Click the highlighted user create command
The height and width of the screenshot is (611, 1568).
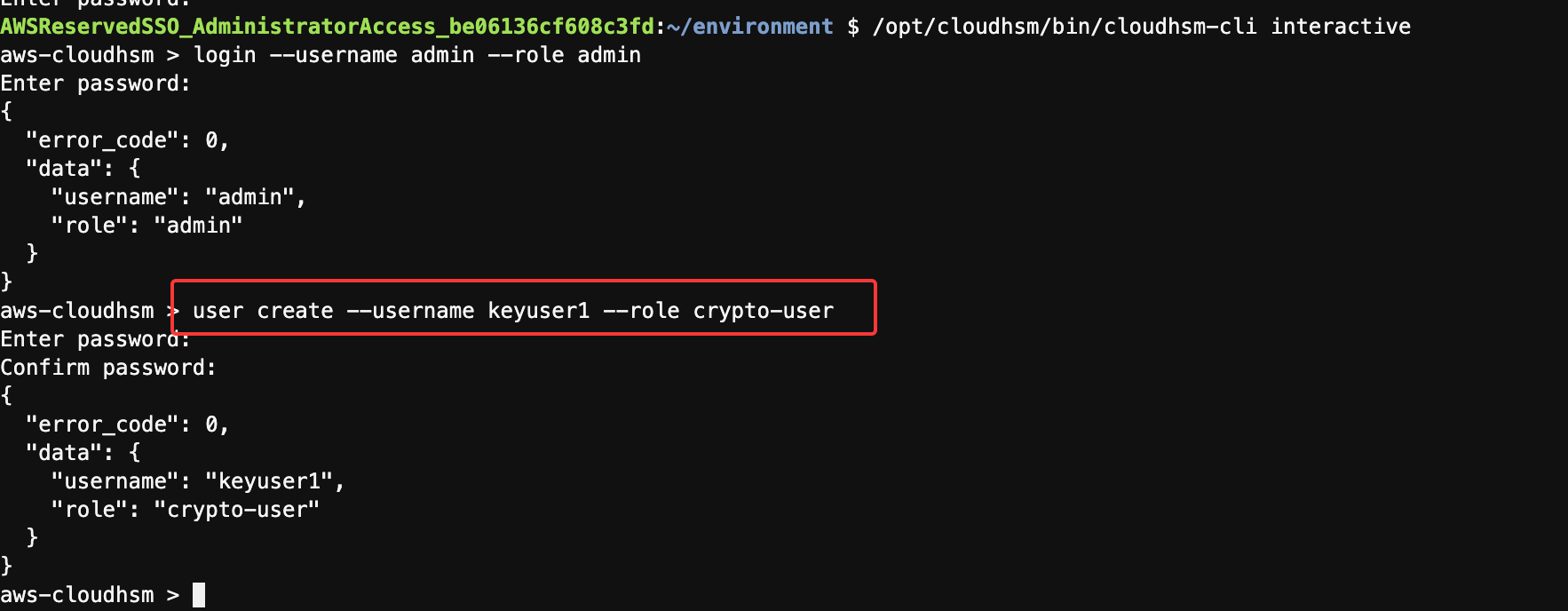pos(512,311)
